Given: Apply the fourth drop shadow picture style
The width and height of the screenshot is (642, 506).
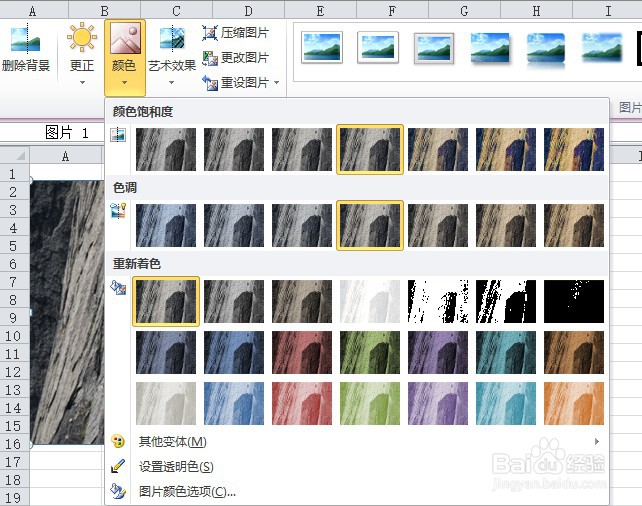Looking at the screenshot, I should coord(490,48).
